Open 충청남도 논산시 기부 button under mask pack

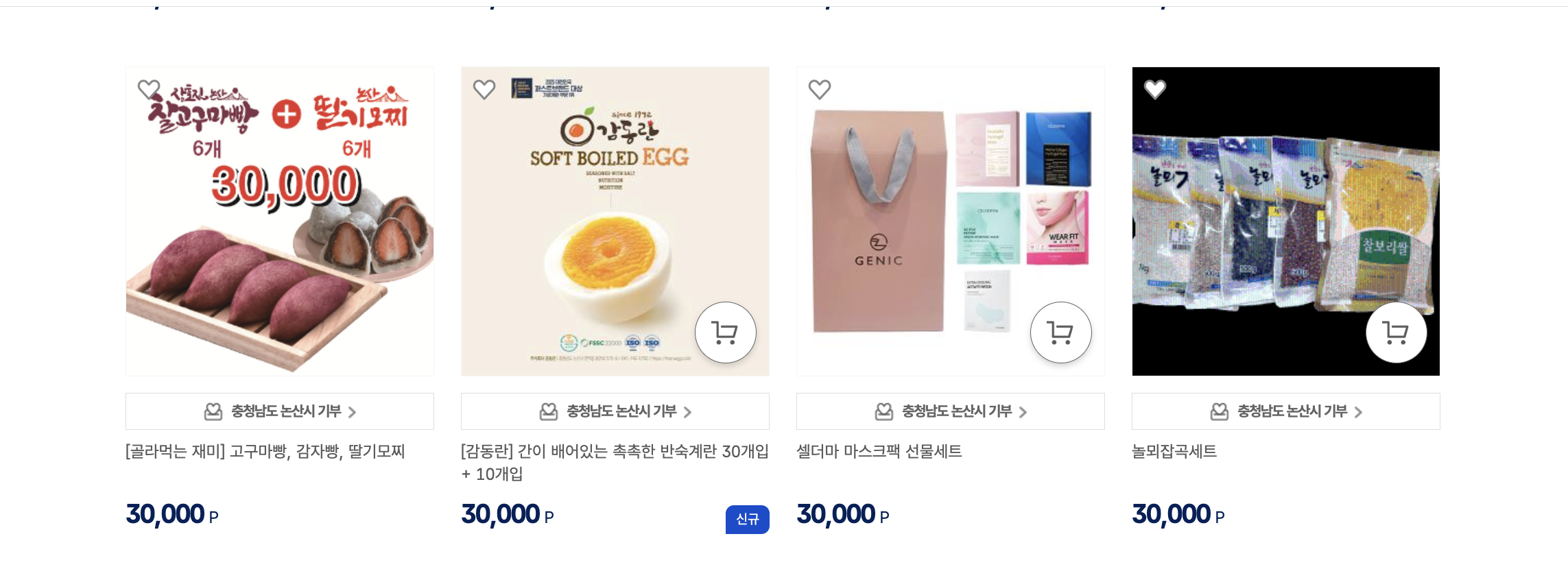click(951, 411)
